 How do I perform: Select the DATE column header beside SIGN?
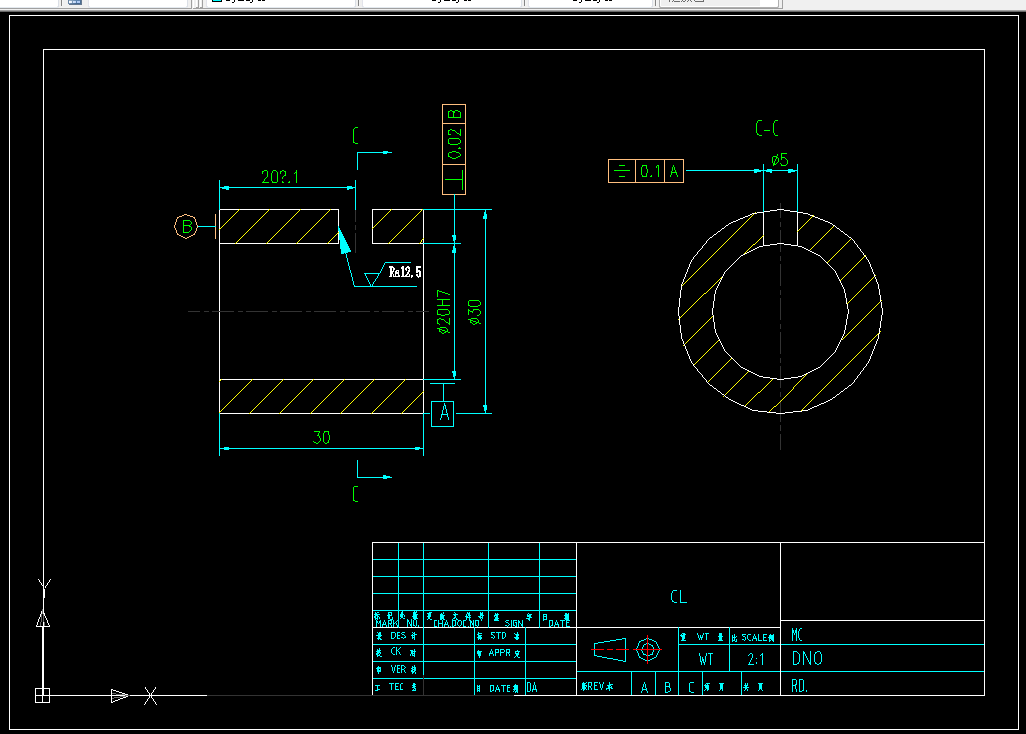[x=559, y=623]
